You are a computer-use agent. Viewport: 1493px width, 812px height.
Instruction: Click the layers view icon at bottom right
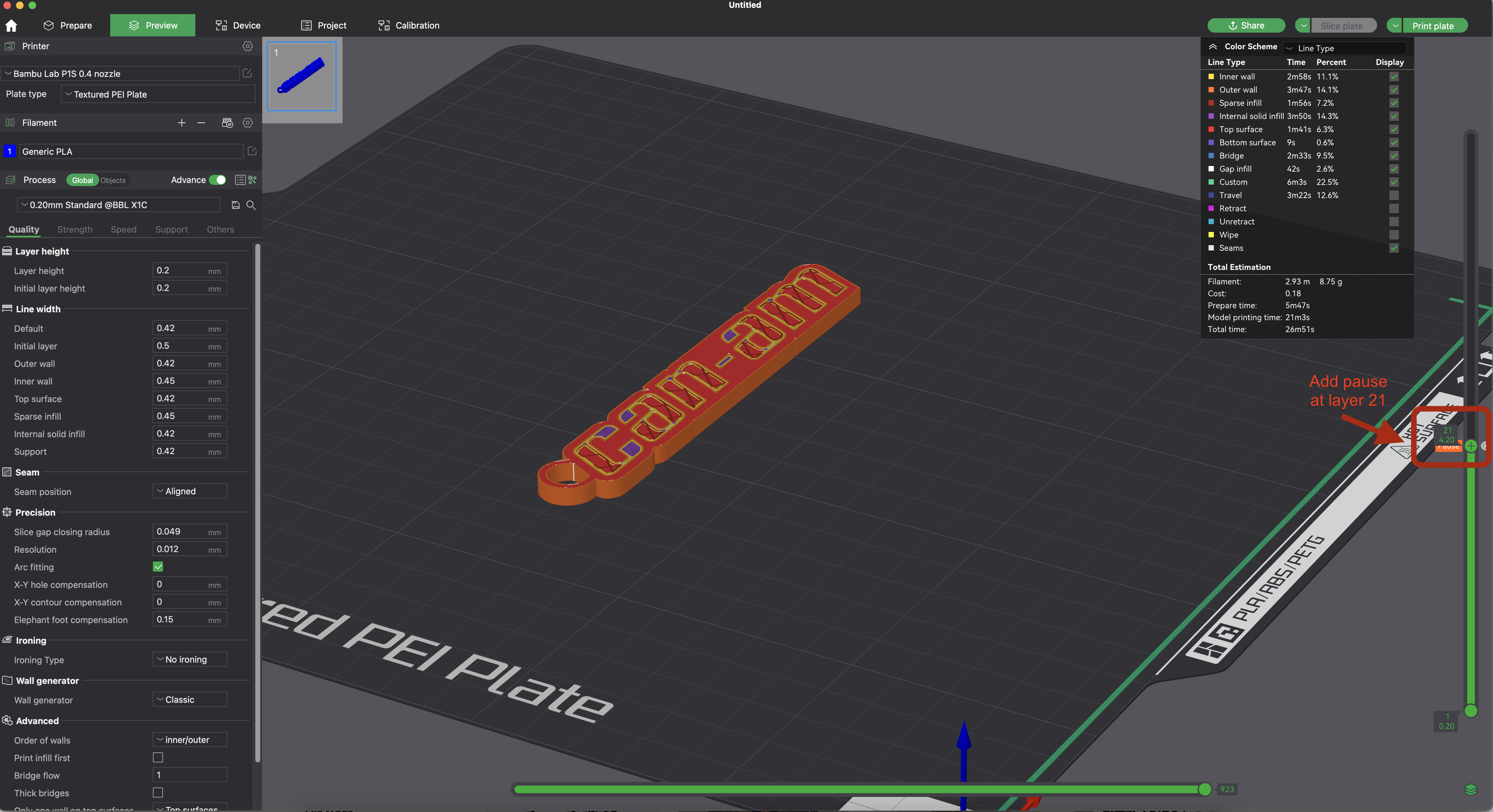click(1470, 789)
